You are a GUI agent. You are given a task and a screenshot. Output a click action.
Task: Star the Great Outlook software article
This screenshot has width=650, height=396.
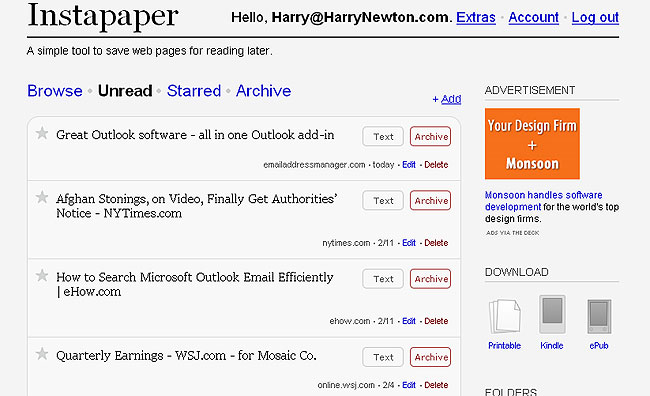pyautogui.click(x=42, y=133)
